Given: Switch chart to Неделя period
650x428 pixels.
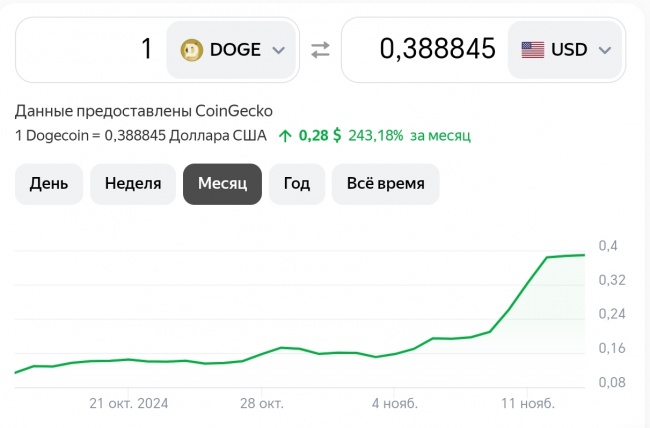Looking at the screenshot, I should pos(133,184).
